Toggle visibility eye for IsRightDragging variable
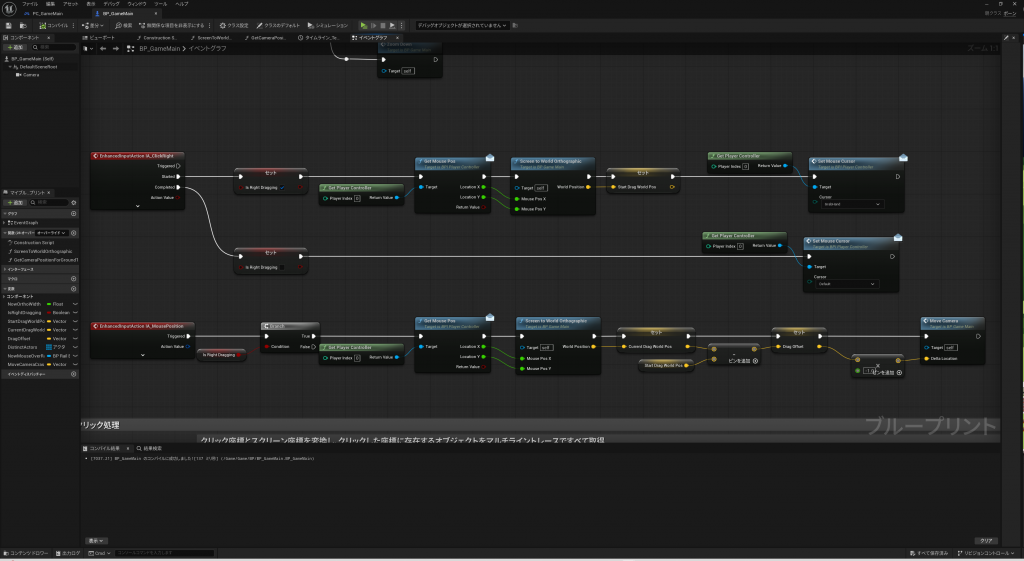 coord(75,313)
